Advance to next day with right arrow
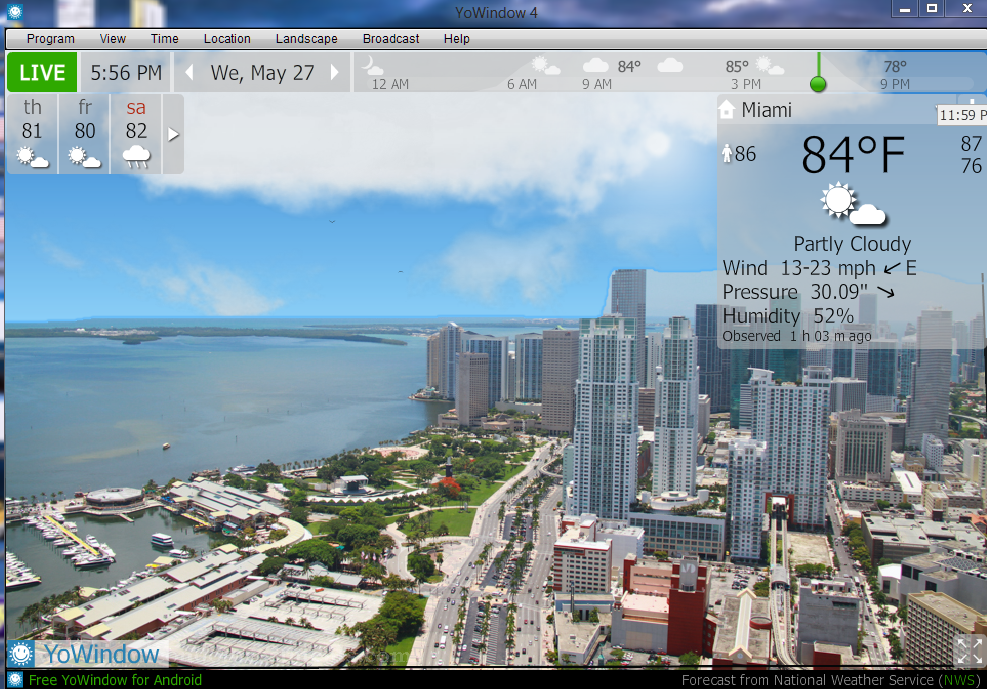This screenshot has width=987, height=689. coord(335,73)
